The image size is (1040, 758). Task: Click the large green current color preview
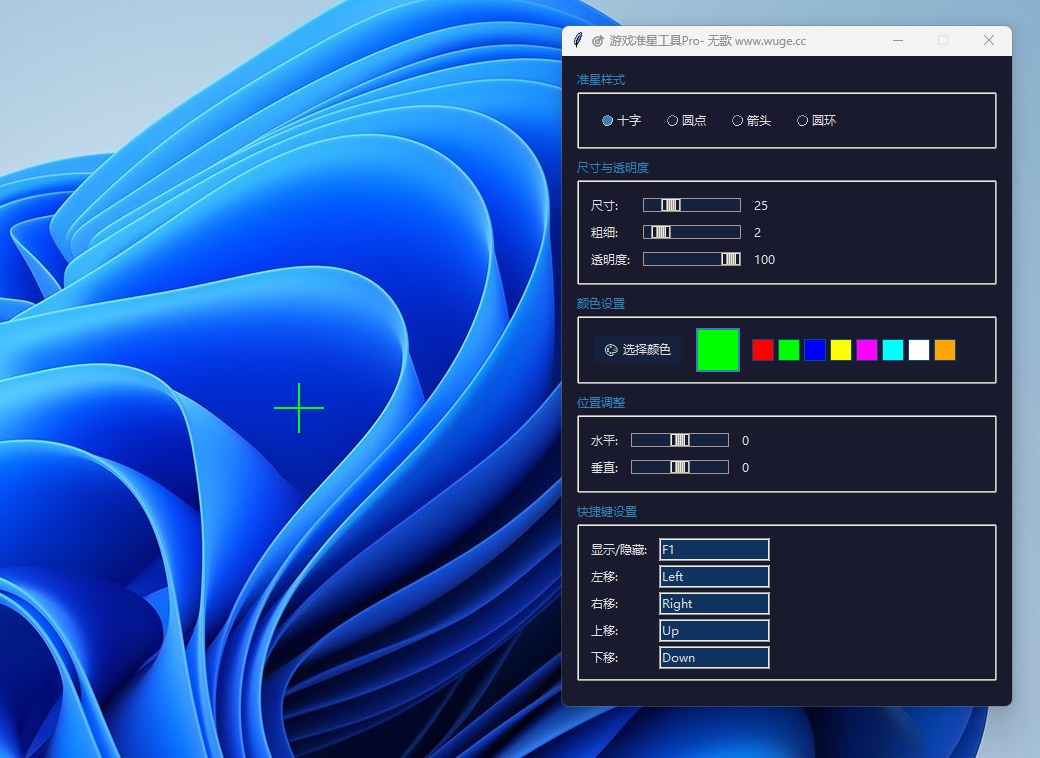[717, 350]
